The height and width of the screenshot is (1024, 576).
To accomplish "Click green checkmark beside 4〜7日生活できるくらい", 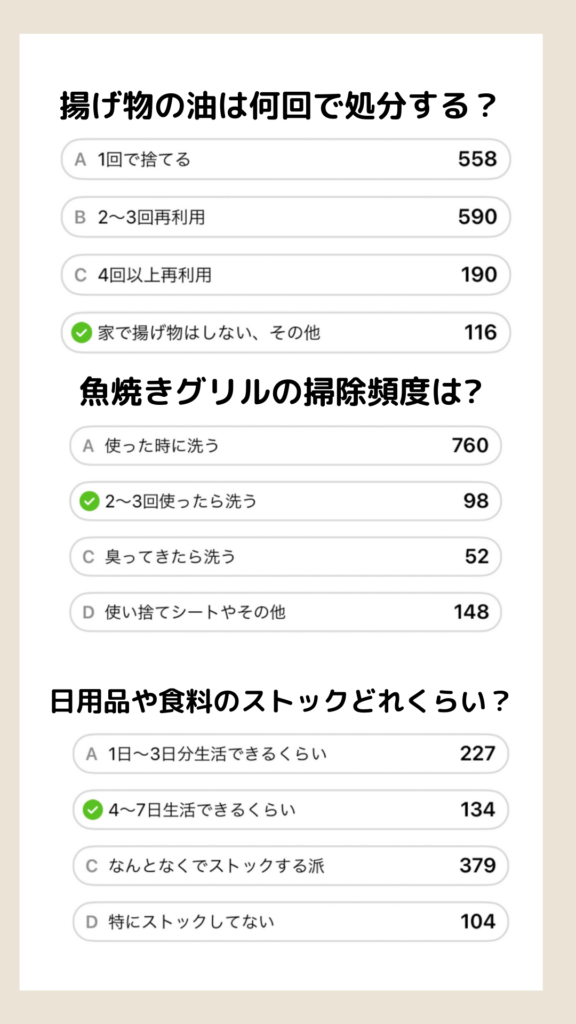I will pos(93,810).
